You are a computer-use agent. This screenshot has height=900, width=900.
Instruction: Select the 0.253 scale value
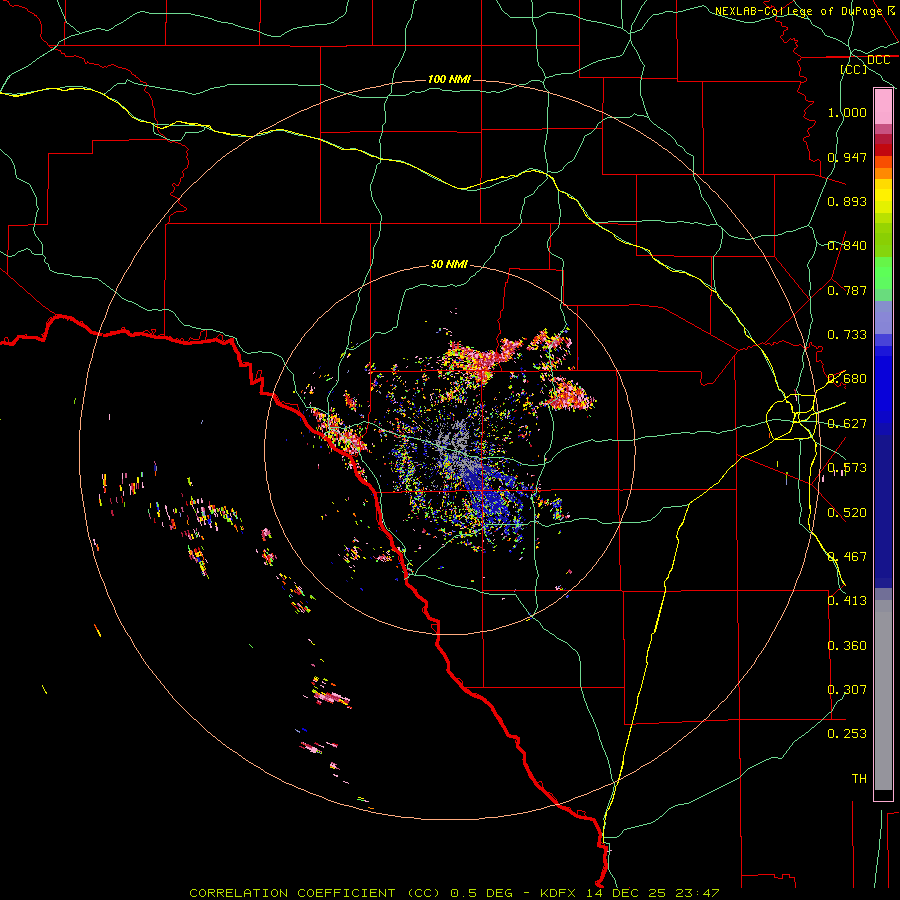pos(847,734)
